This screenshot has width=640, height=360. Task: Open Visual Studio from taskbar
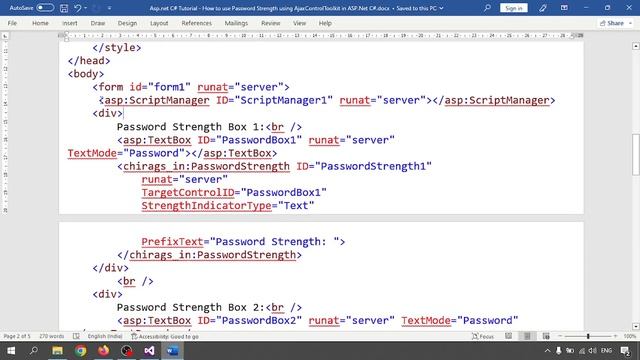(x=149, y=351)
